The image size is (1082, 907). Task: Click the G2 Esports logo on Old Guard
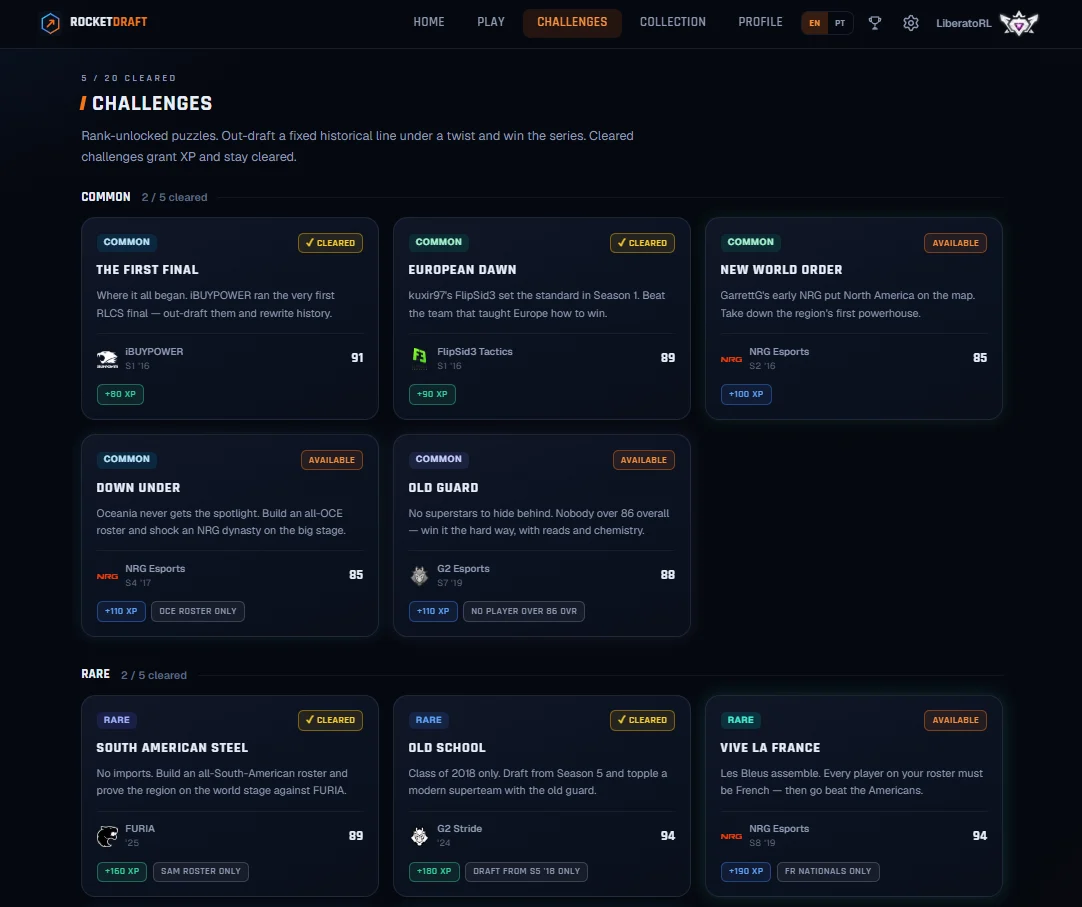click(x=419, y=575)
